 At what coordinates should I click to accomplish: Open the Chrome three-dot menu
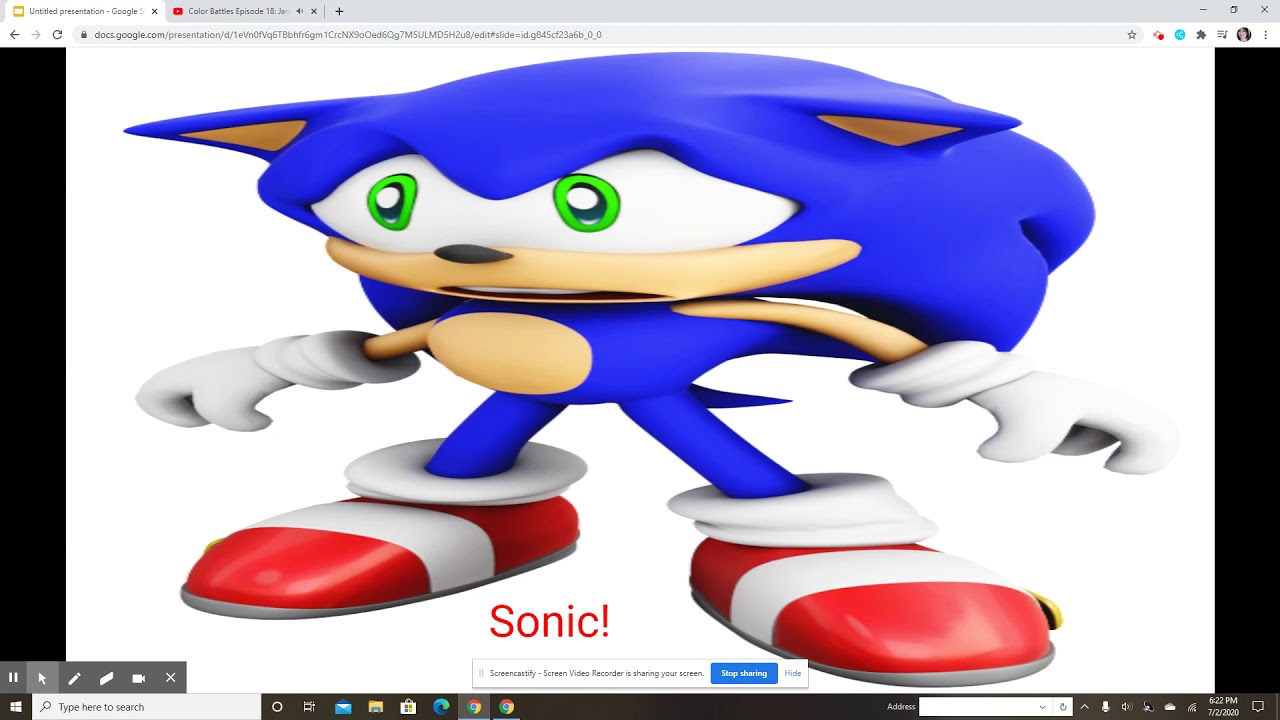[1265, 35]
